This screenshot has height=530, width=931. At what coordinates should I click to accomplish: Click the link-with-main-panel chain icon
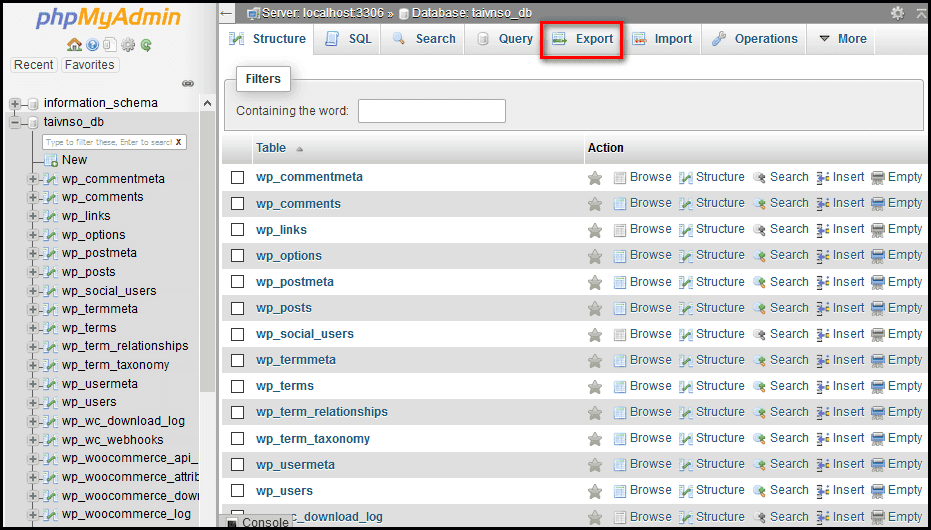(188, 84)
